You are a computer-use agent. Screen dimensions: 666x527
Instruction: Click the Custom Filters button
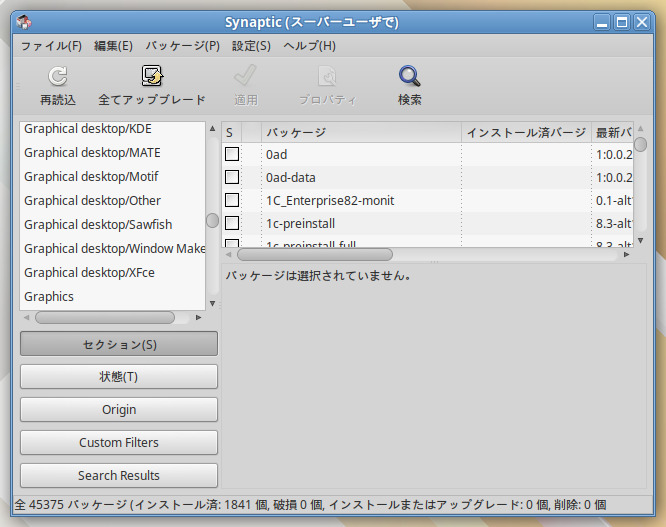tap(119, 442)
